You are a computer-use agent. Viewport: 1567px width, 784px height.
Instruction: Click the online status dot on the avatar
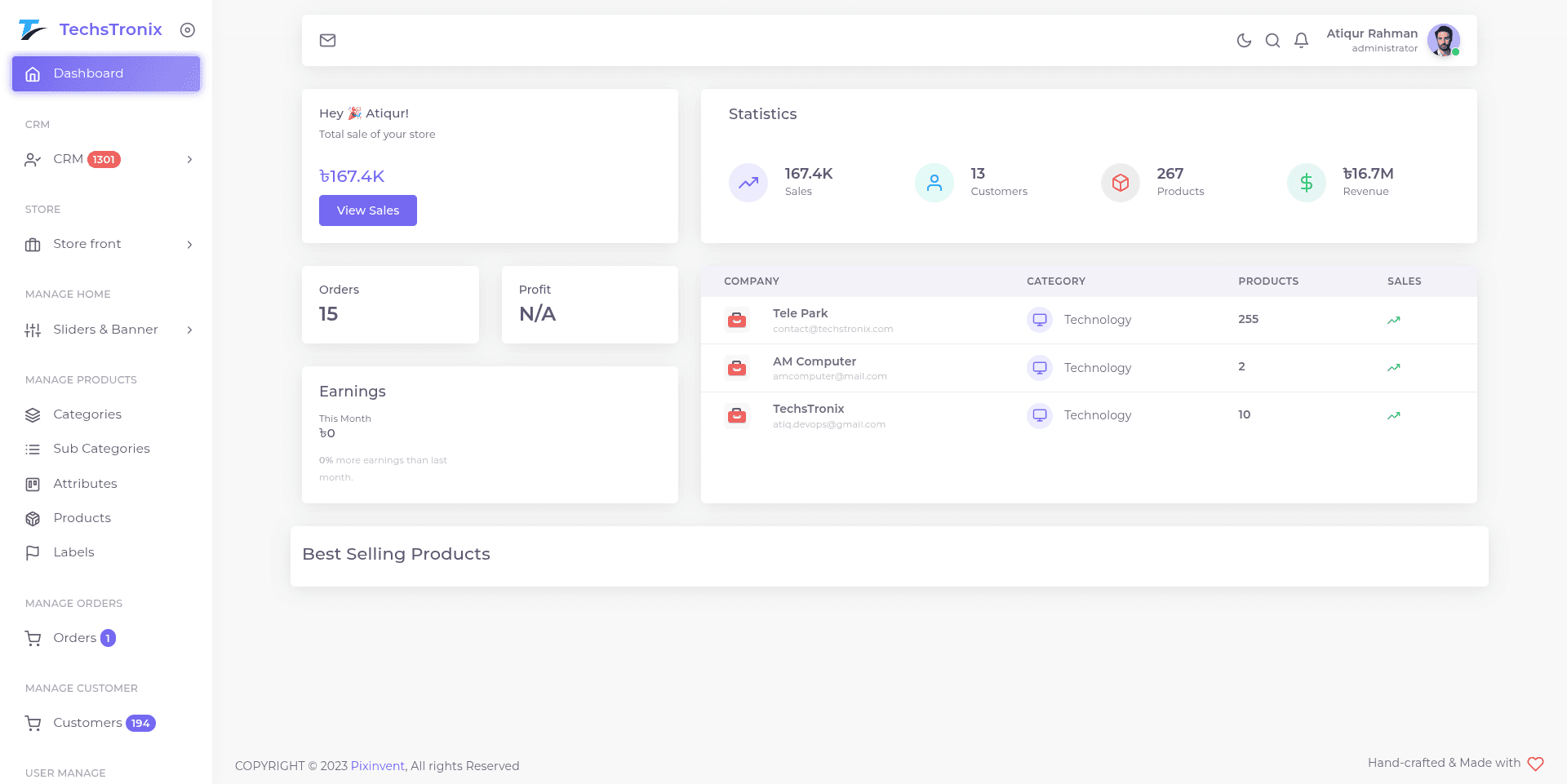click(1456, 51)
